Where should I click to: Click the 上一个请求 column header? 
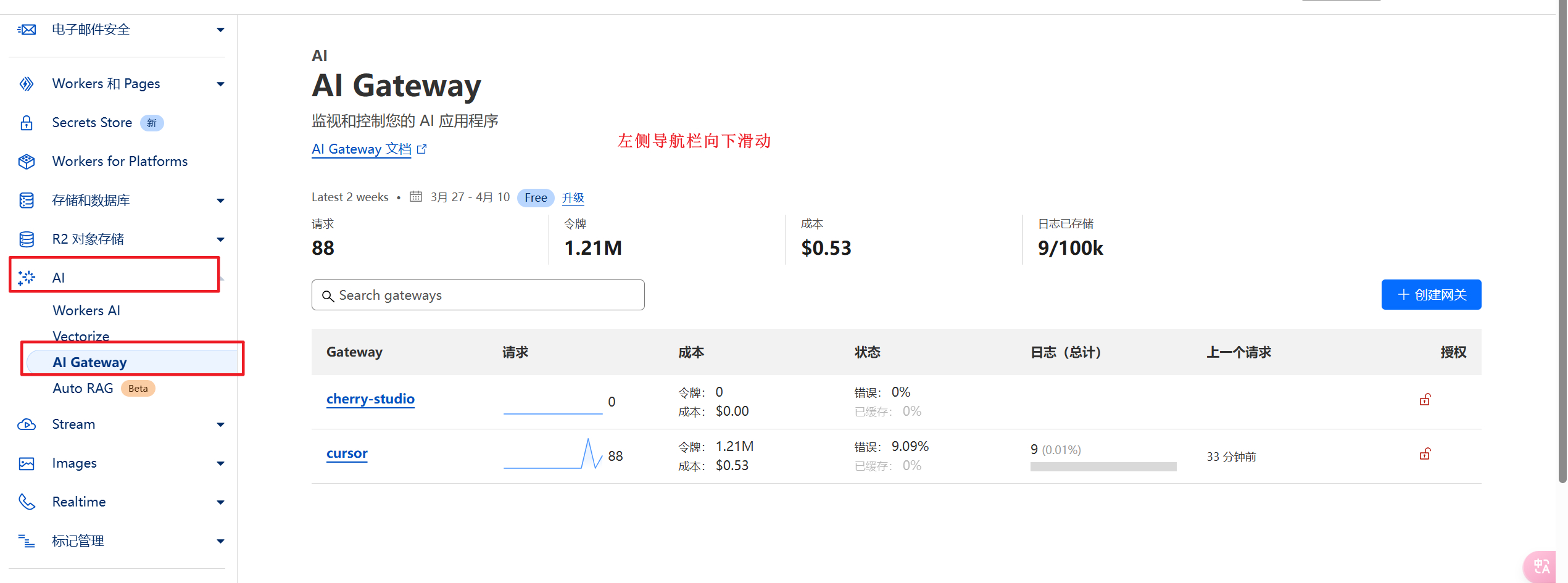[x=1238, y=352]
